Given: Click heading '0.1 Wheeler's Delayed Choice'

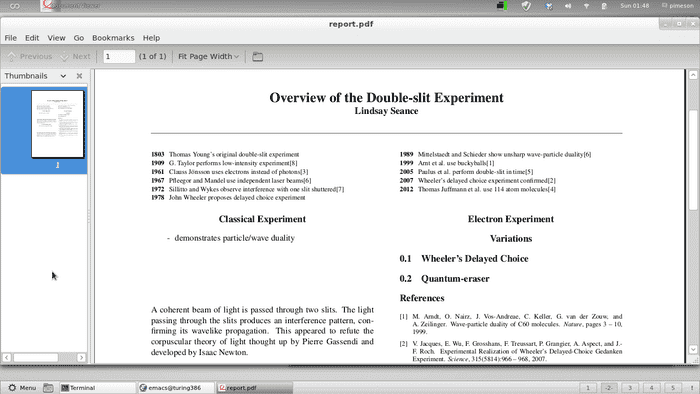Looking at the screenshot, I should [x=464, y=259].
